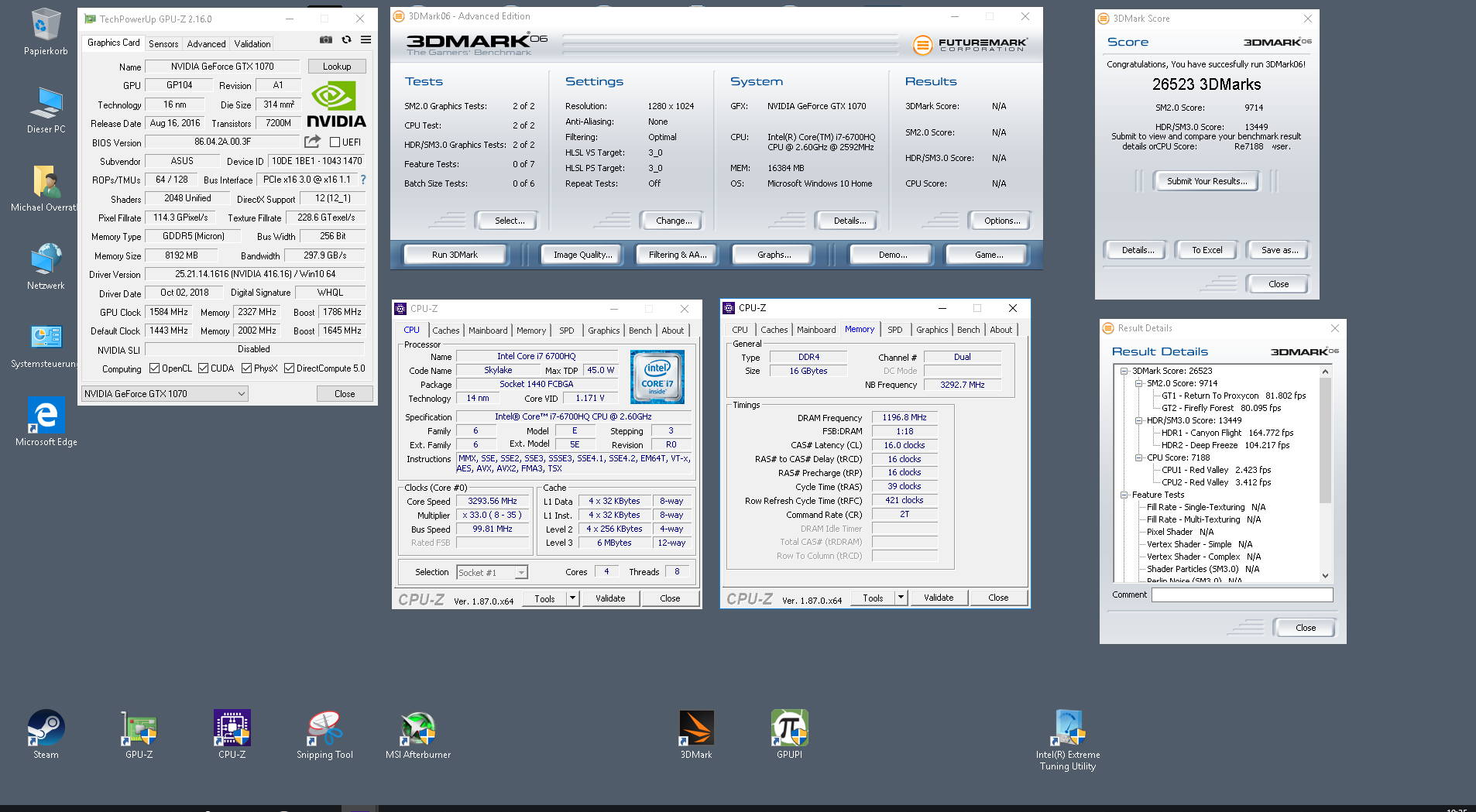Open the Tools dropdown arrow in CPU-Z Memory window

[901, 598]
